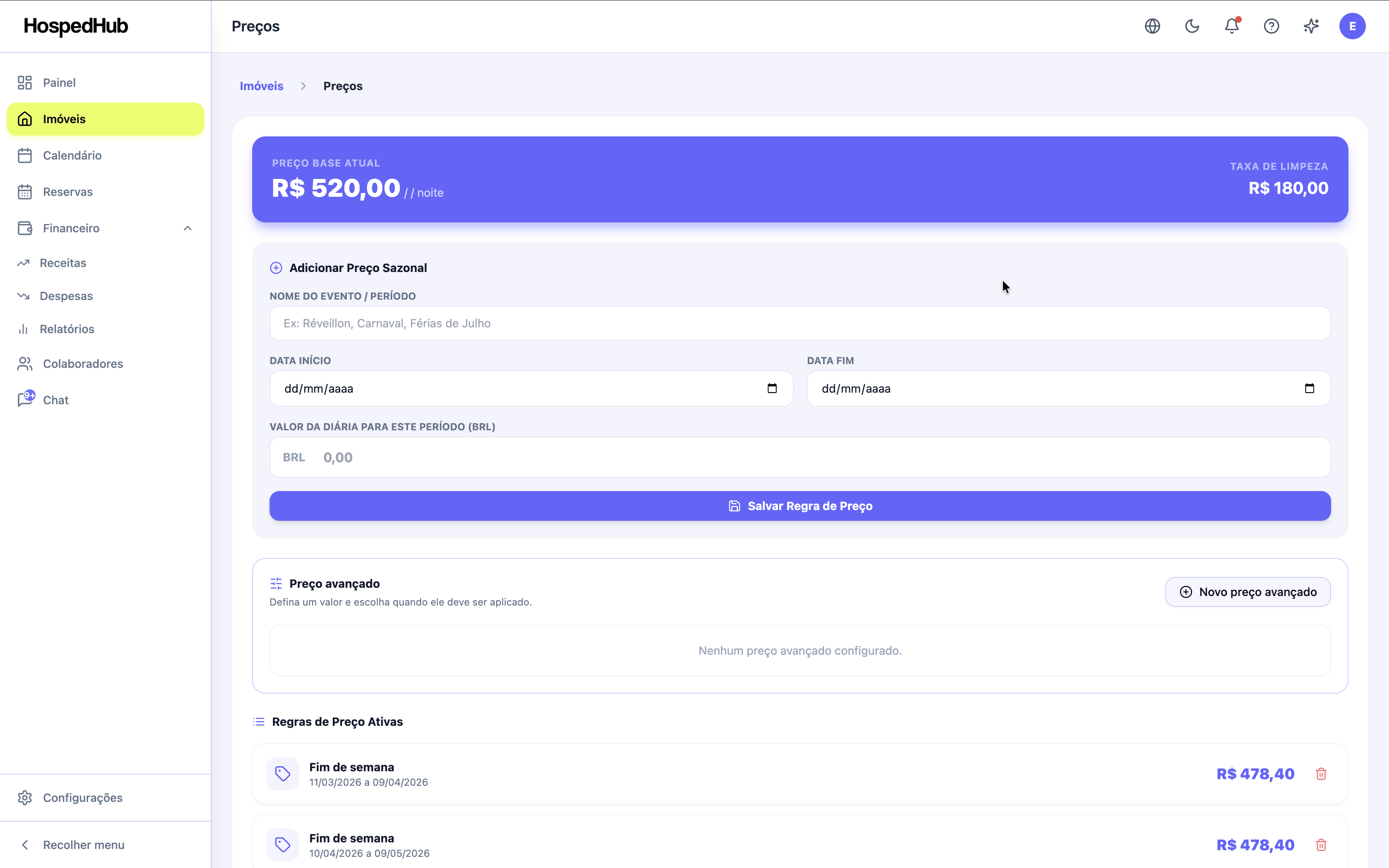Click the Preço avançado sliders icon
Viewport: 1389px width, 868px height.
[x=276, y=584]
